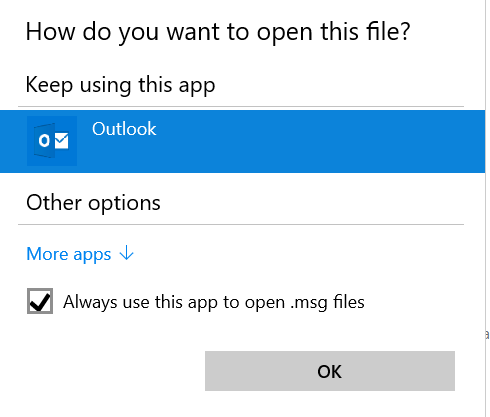Click the Outlook envelope app icon
This screenshot has height=417, width=490.
coord(52,141)
